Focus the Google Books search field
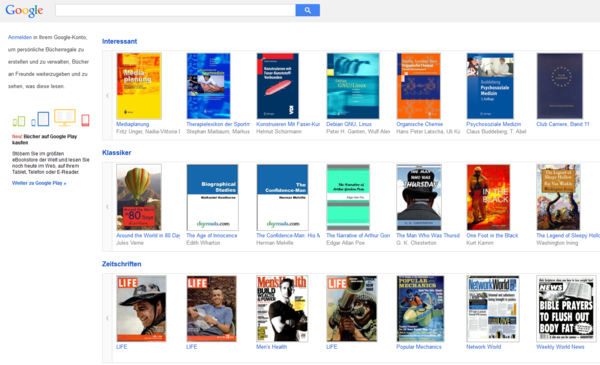This screenshot has width=600, height=365. pos(175,10)
